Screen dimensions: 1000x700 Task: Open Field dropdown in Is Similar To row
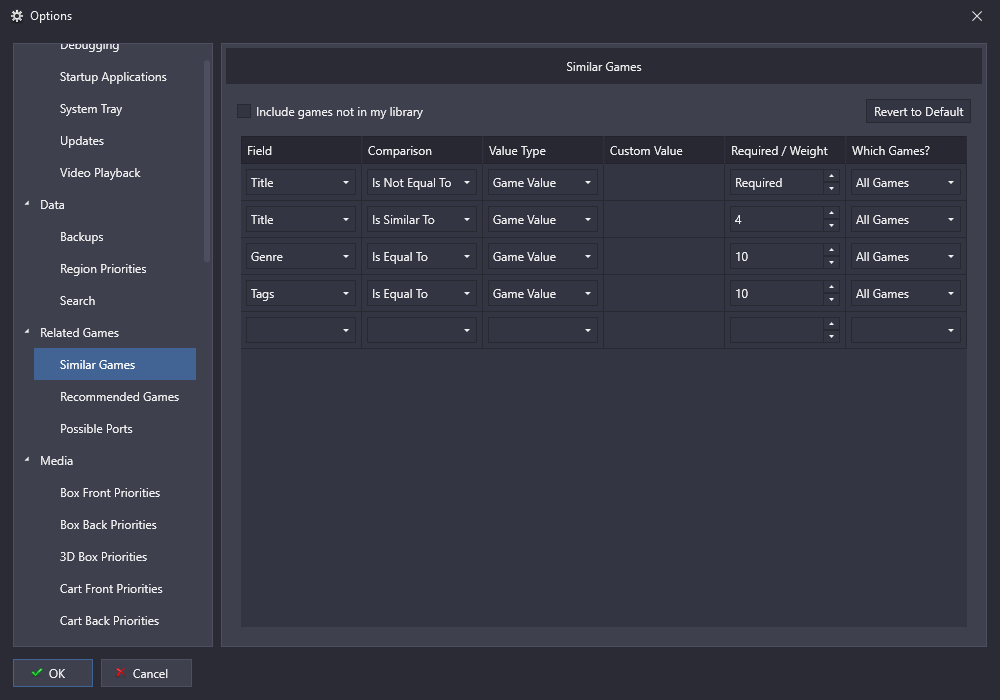pyautogui.click(x=300, y=219)
